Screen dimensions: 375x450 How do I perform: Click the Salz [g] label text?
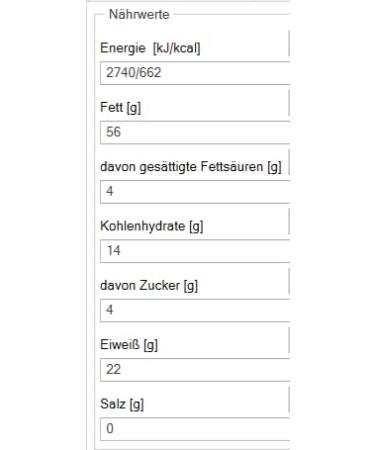(x=122, y=404)
